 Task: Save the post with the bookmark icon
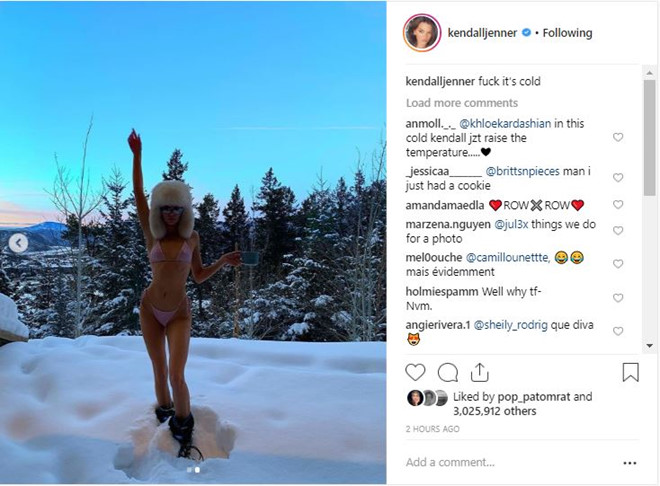pos(631,372)
